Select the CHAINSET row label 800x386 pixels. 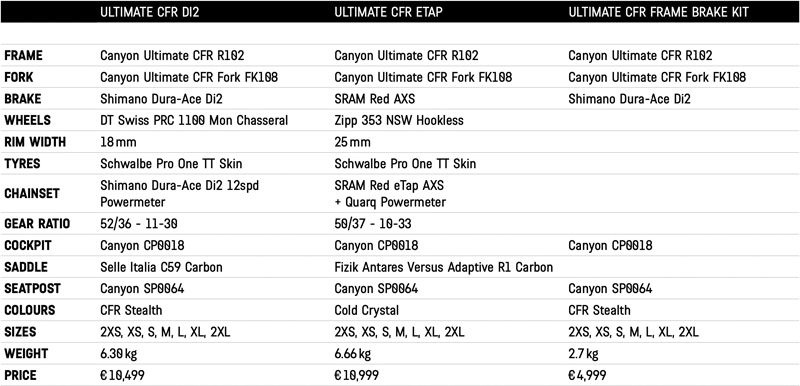[x=32, y=194]
